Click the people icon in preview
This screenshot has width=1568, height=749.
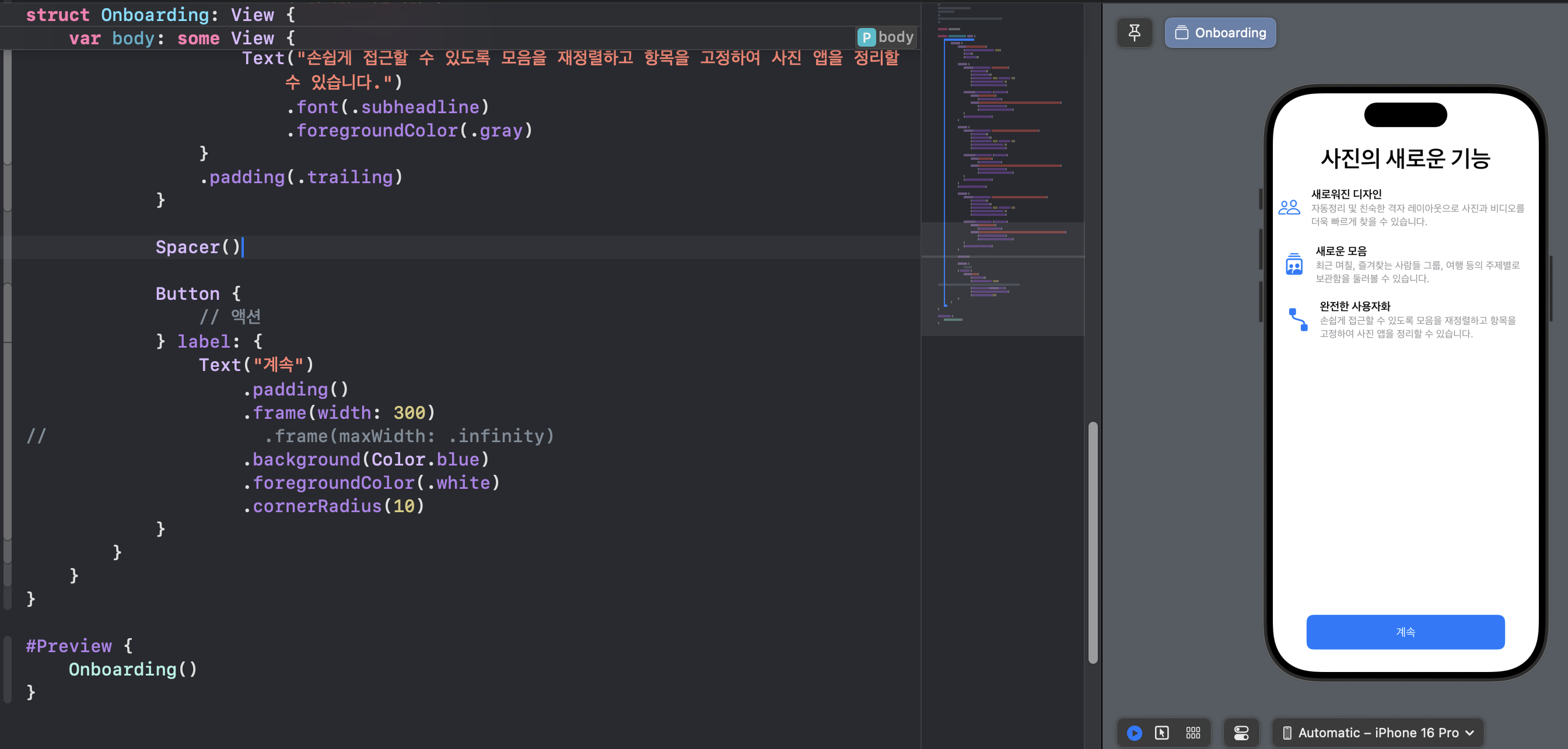point(1289,208)
